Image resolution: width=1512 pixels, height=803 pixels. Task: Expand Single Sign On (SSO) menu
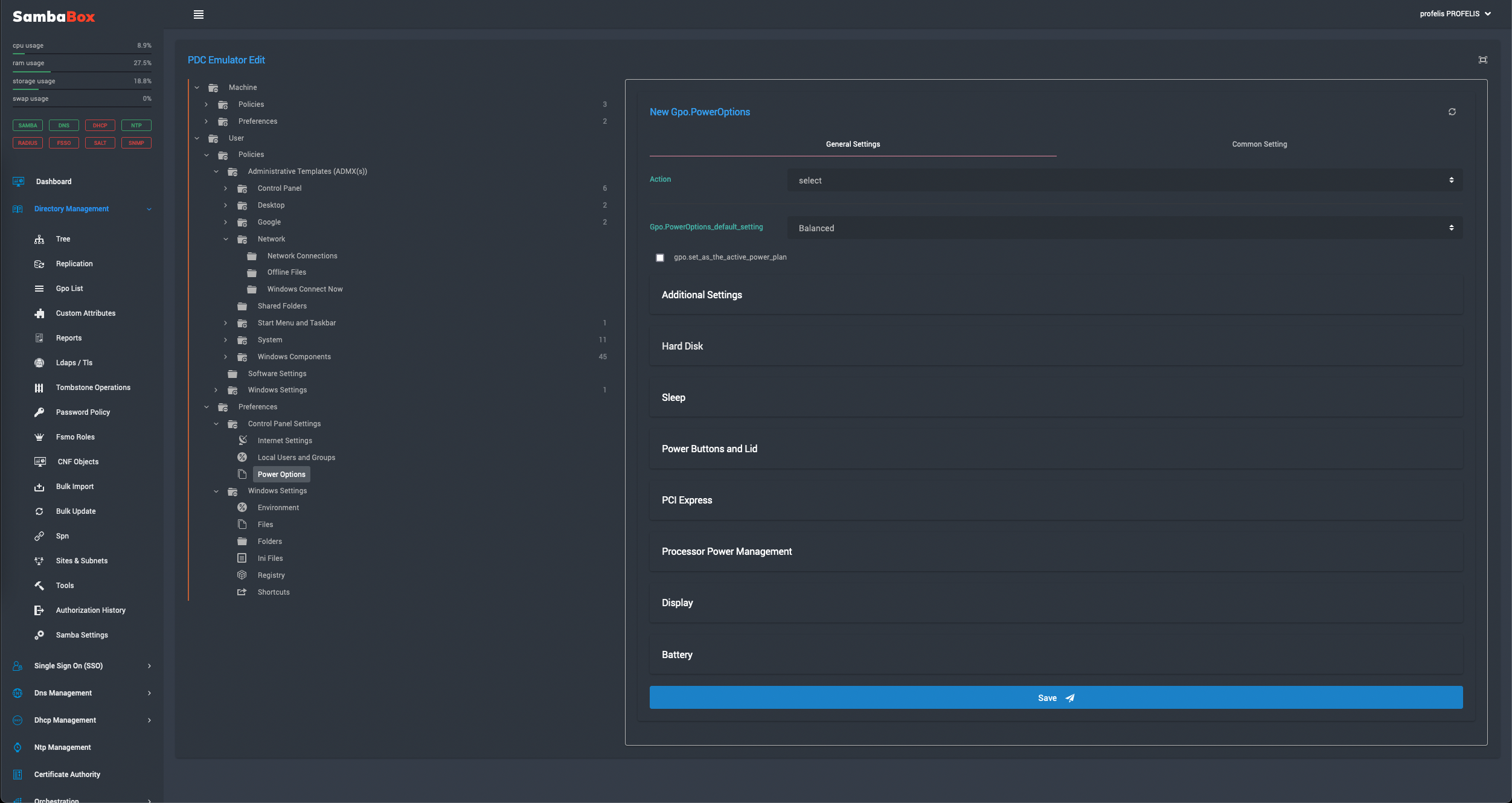[x=82, y=666]
